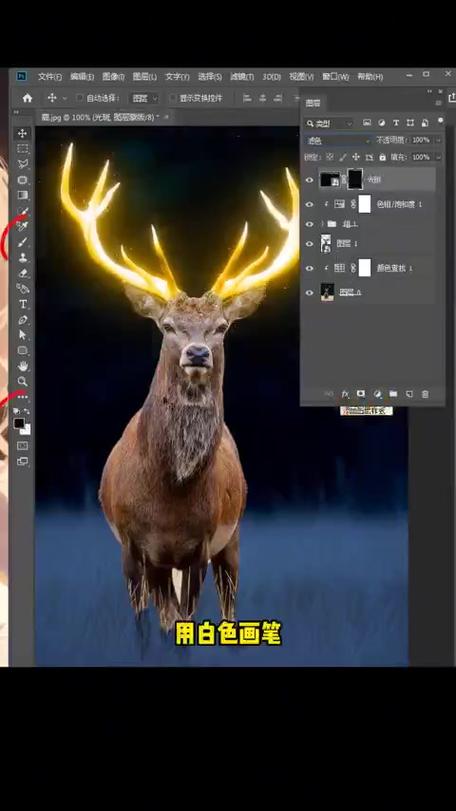Open the 滤镜(T) menu
Screen dimensions: 456x811
tap(242, 77)
